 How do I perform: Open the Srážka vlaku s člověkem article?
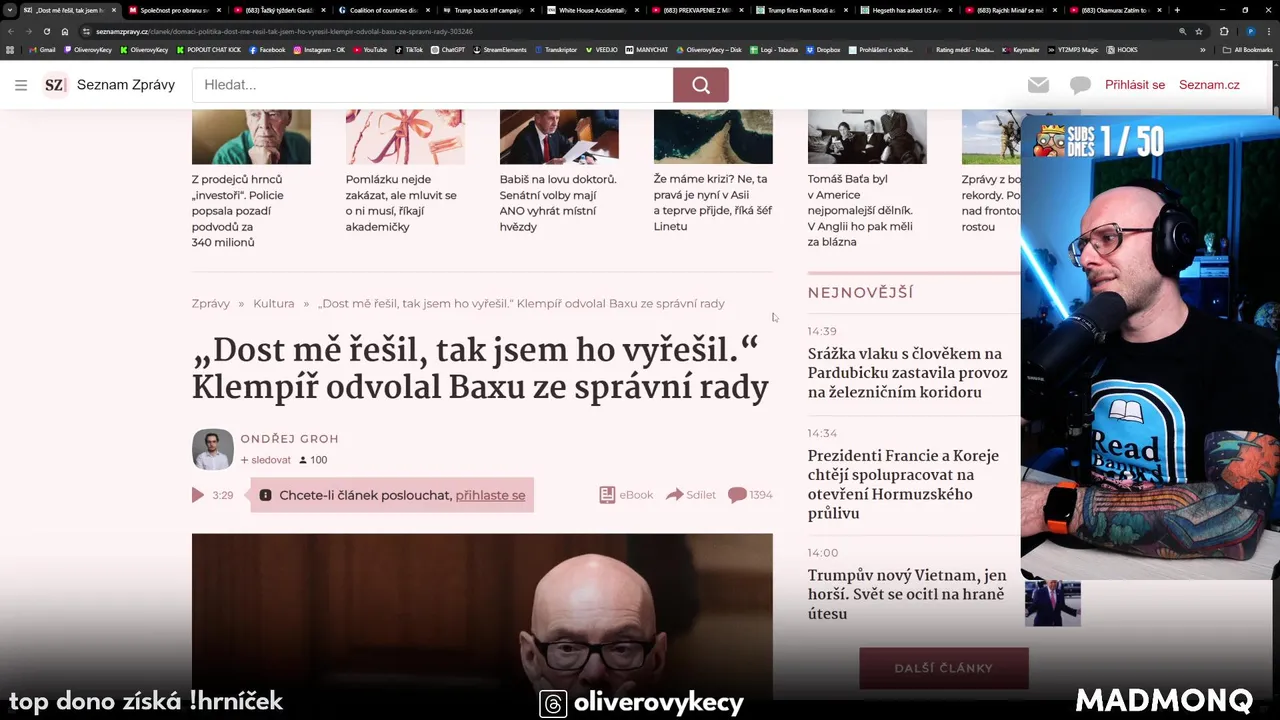tap(907, 373)
